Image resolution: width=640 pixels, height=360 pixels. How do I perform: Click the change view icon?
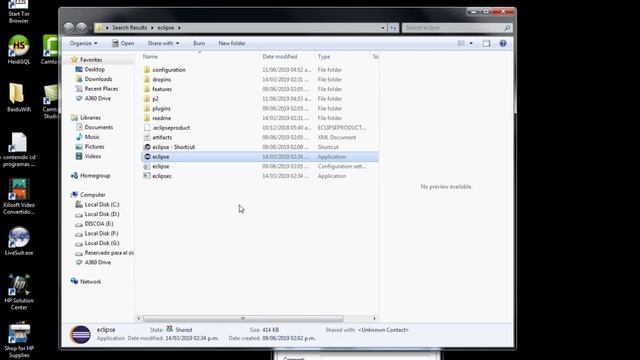[461, 43]
